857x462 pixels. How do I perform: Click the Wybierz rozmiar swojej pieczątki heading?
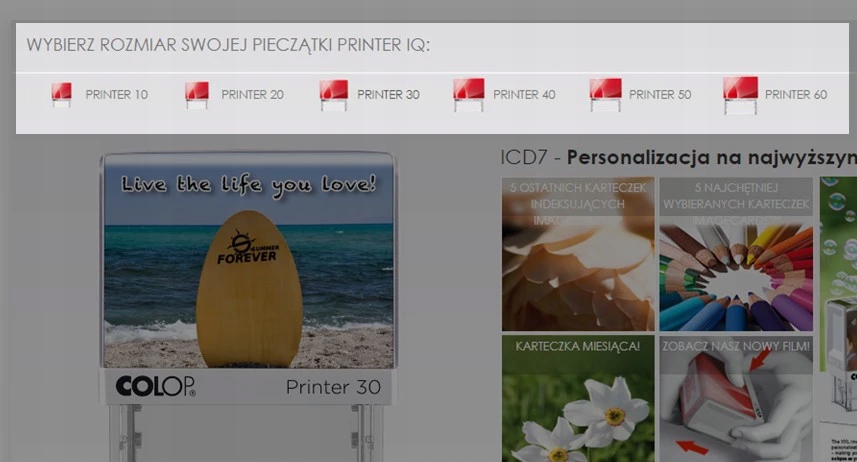228,45
